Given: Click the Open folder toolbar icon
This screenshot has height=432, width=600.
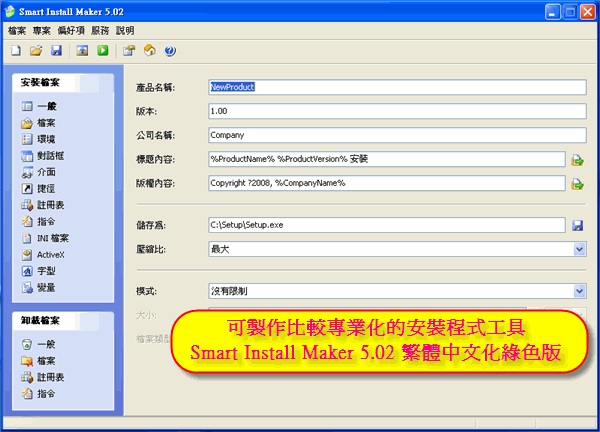Looking at the screenshot, I should [36, 50].
